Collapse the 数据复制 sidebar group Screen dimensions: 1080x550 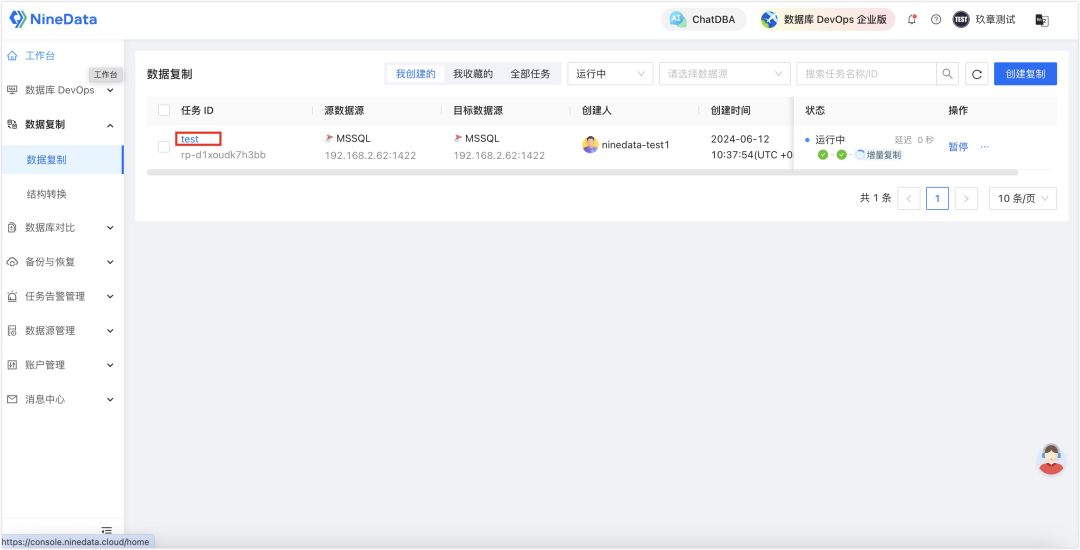coord(61,125)
